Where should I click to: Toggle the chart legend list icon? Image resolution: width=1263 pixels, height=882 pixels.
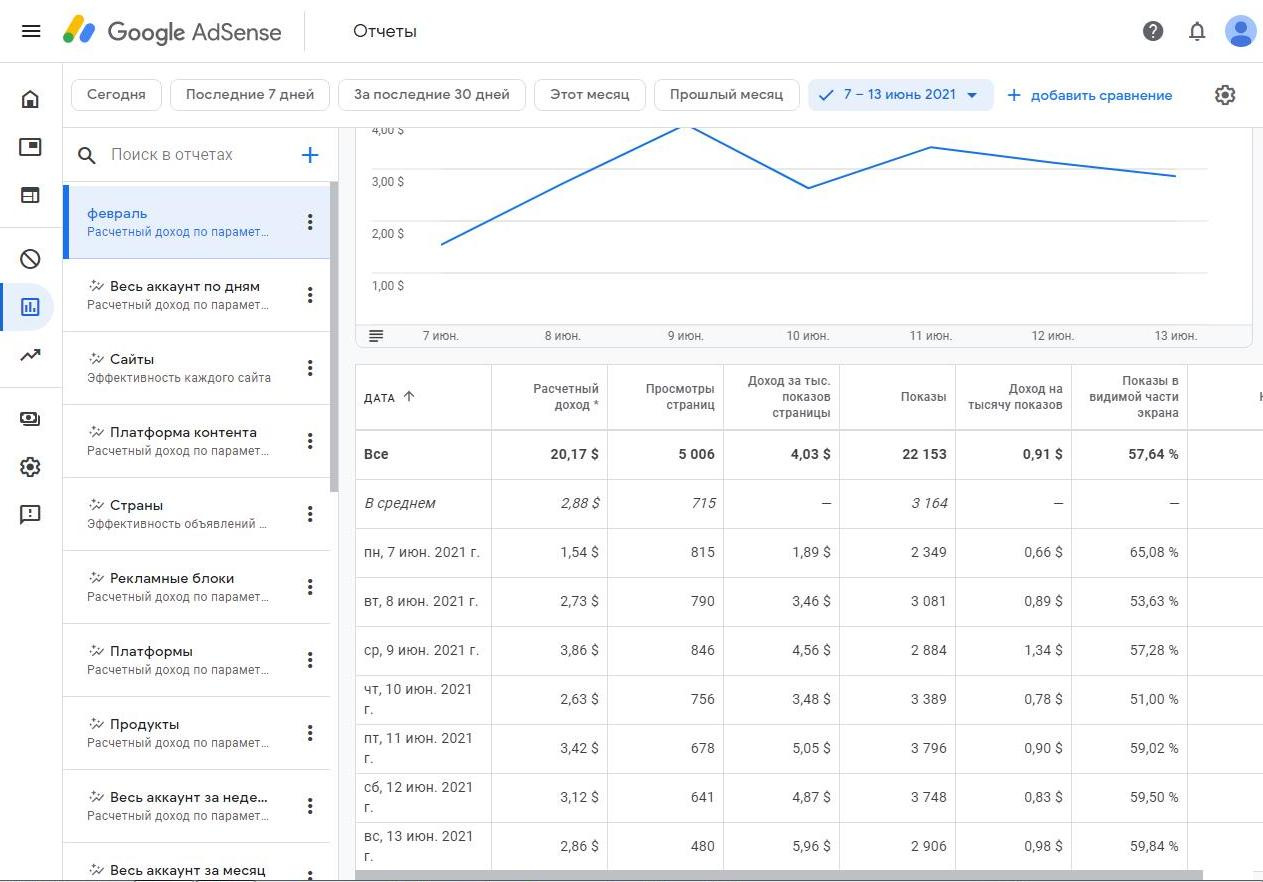pyautogui.click(x=376, y=336)
